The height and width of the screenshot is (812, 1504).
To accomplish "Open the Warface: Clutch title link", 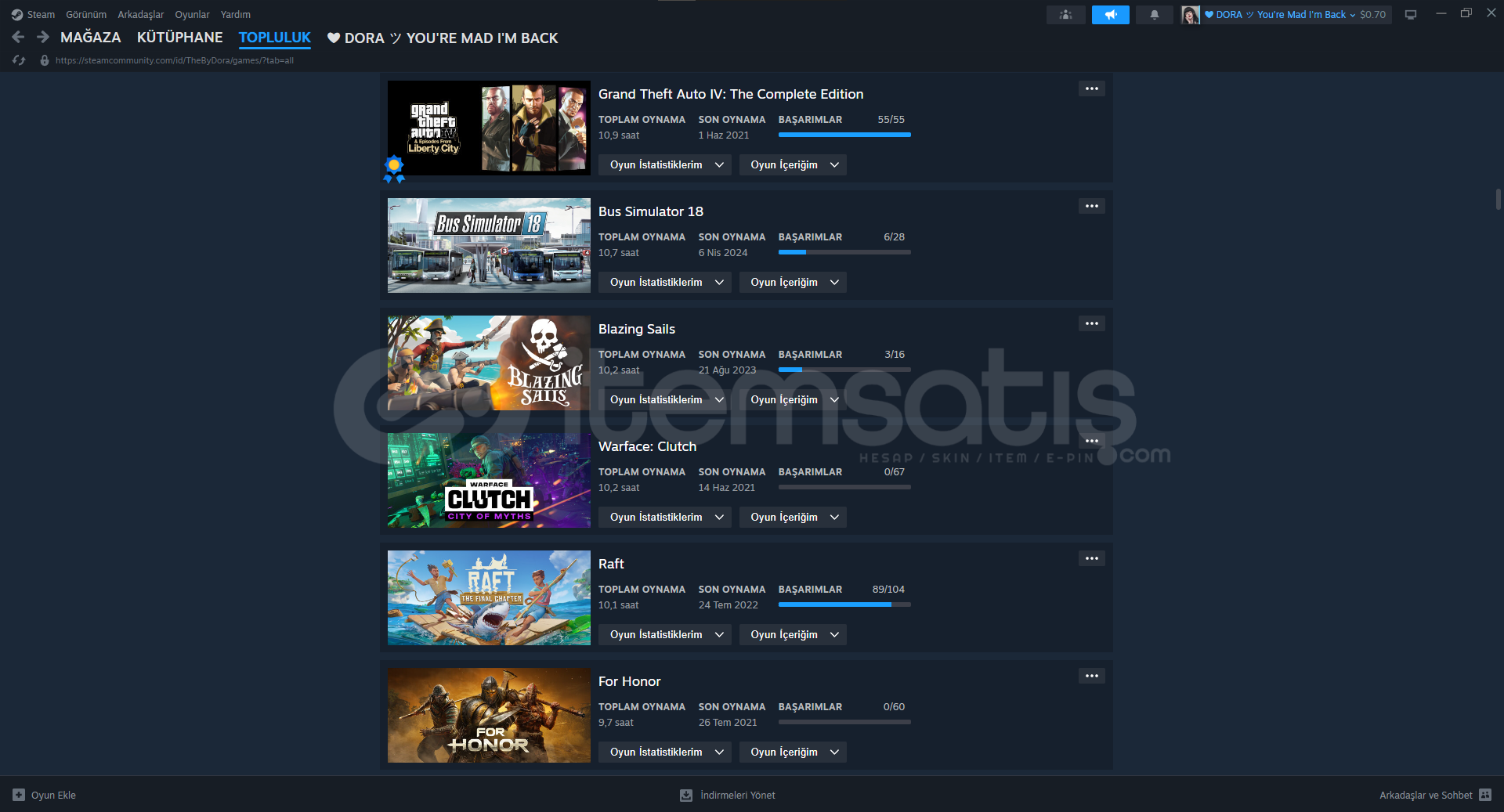I will [x=647, y=446].
